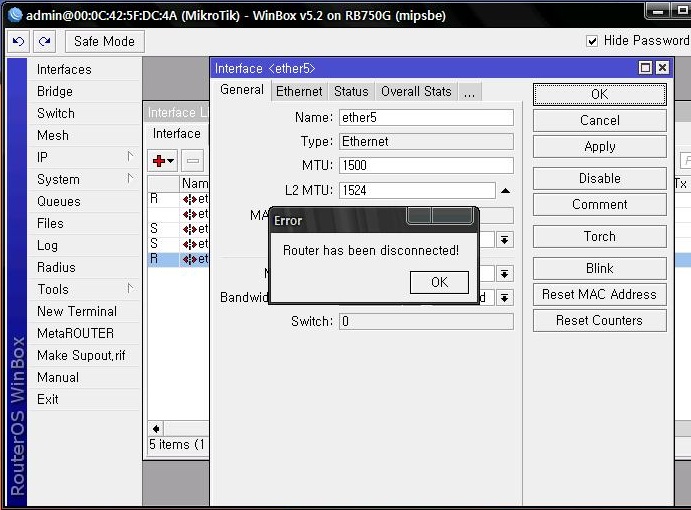Click the Blink button
The width and height of the screenshot is (691, 510).
coord(599,268)
